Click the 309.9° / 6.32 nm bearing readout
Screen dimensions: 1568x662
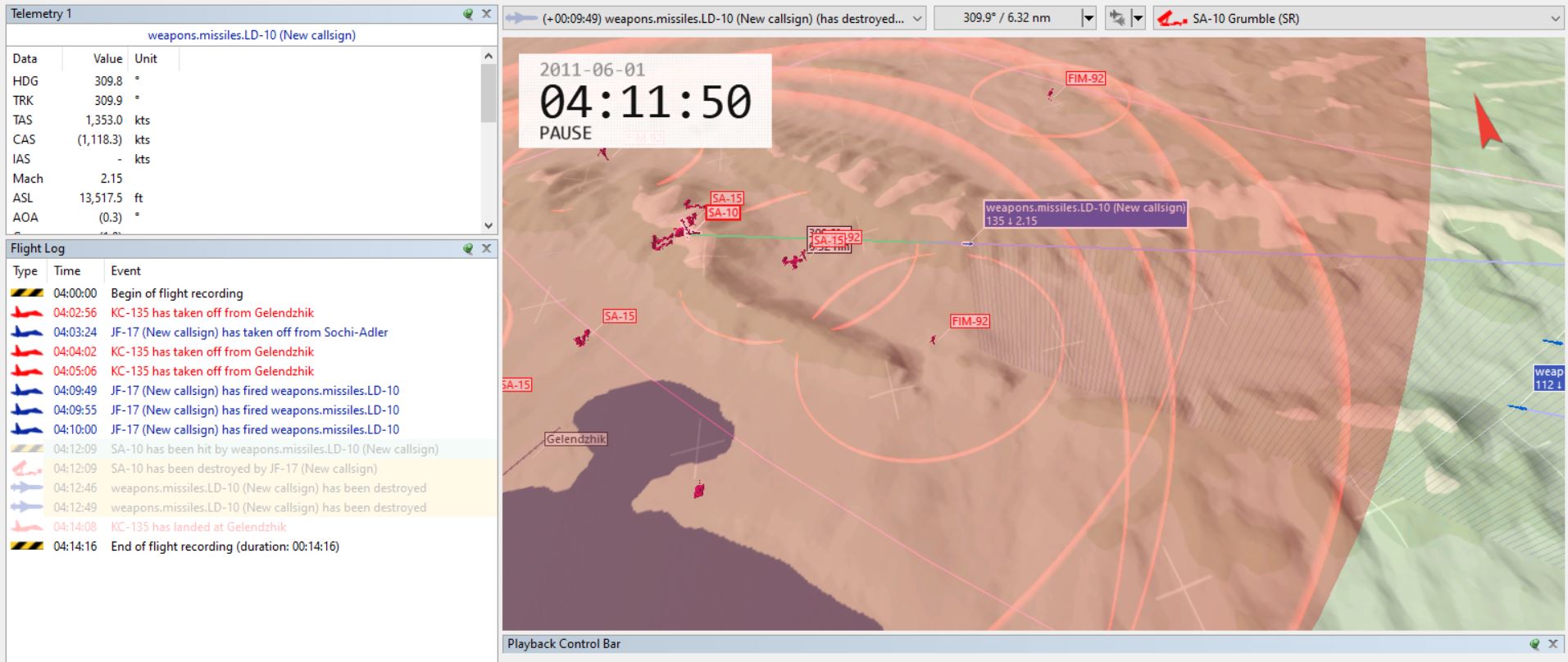tap(1007, 18)
